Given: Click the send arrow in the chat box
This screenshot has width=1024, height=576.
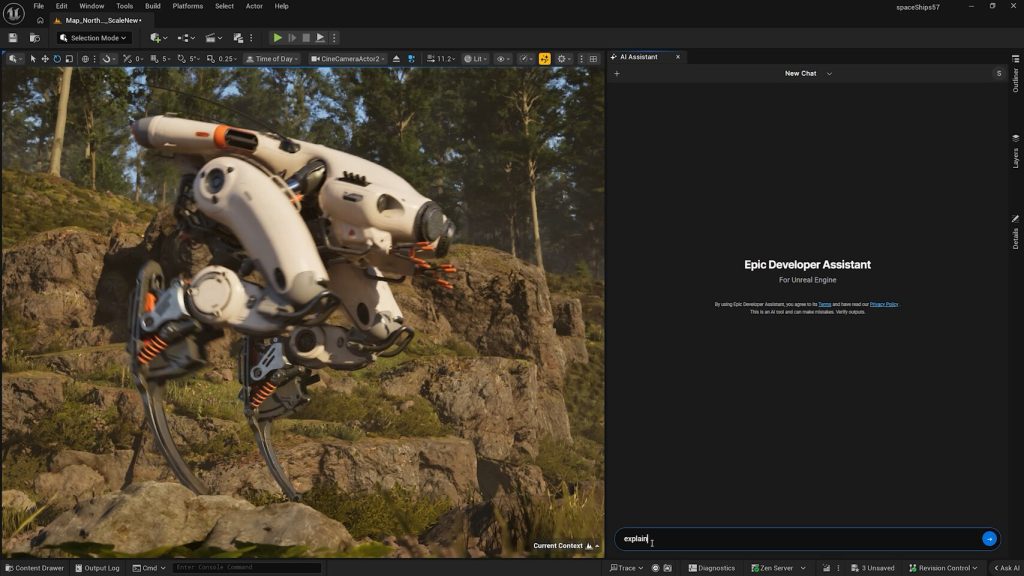Looking at the screenshot, I should (x=989, y=539).
